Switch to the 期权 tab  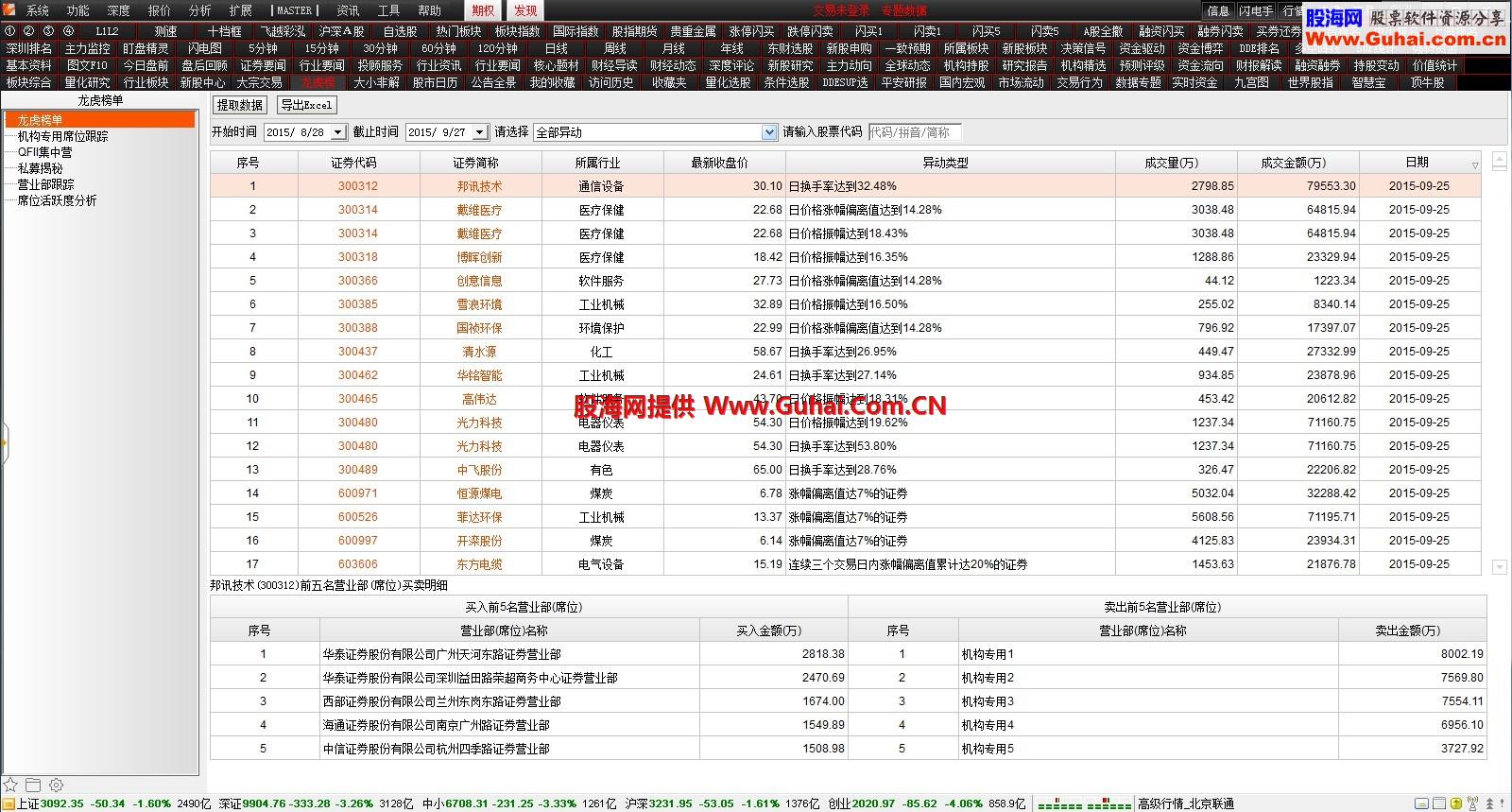(x=483, y=10)
